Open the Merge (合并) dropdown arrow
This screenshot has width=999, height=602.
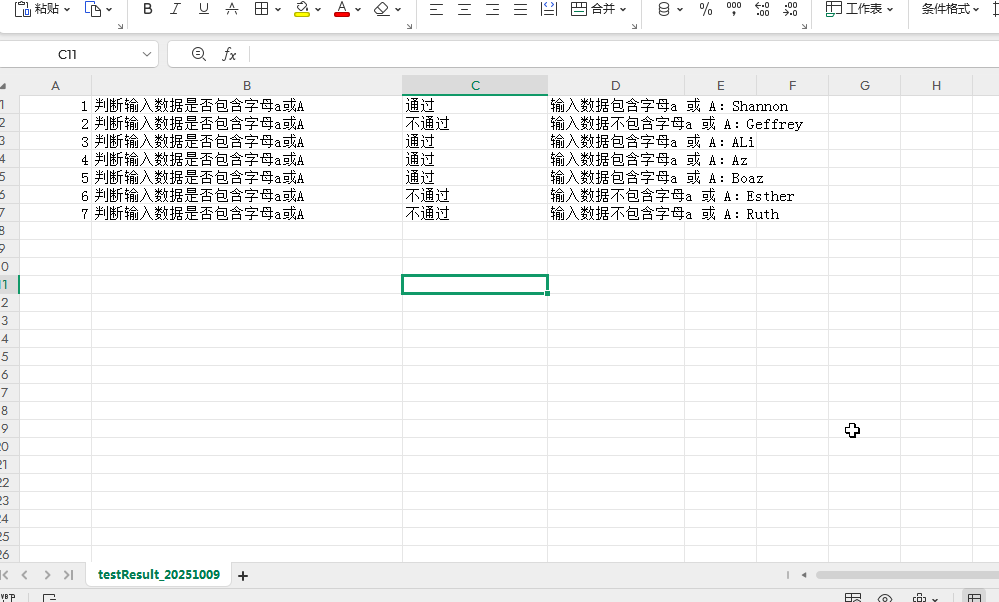tap(623, 10)
